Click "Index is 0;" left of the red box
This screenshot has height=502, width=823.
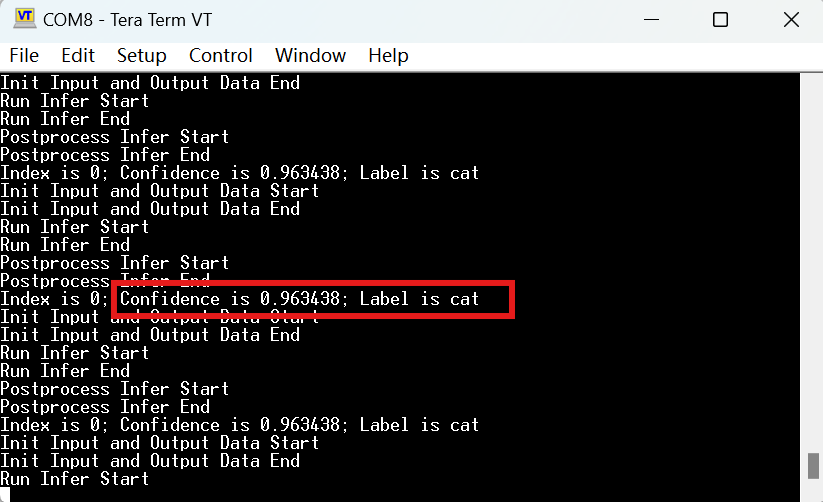click(x=54, y=299)
